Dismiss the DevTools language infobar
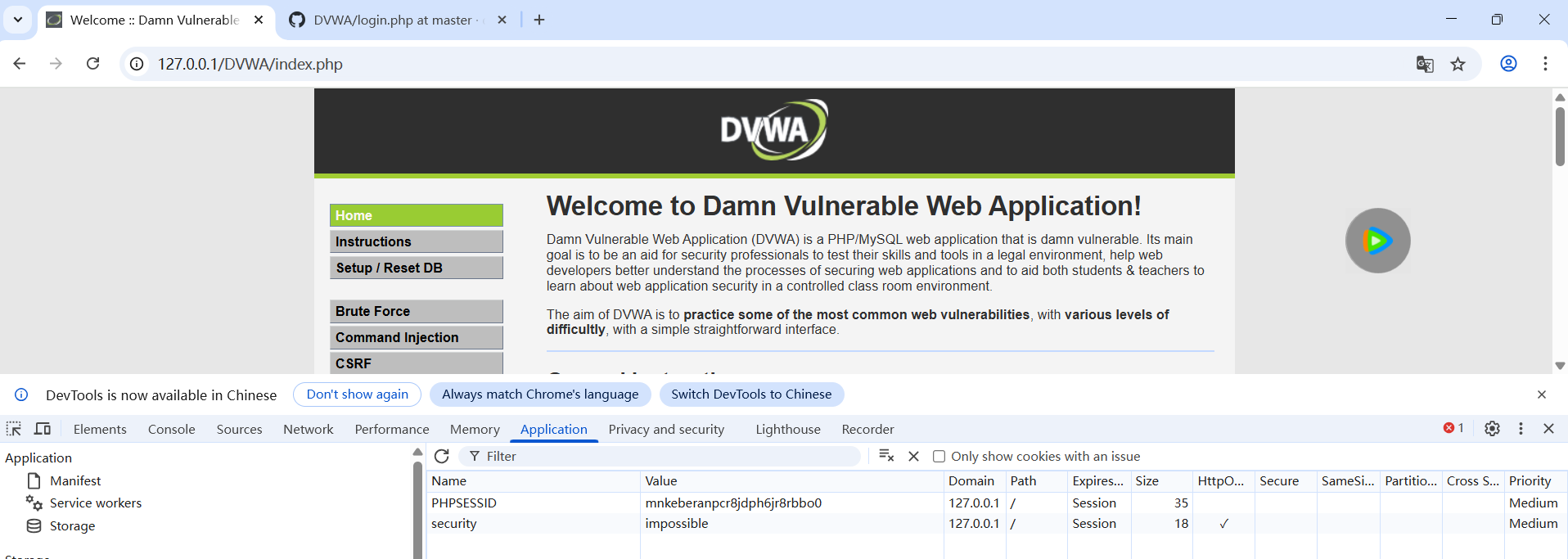 tap(1542, 394)
